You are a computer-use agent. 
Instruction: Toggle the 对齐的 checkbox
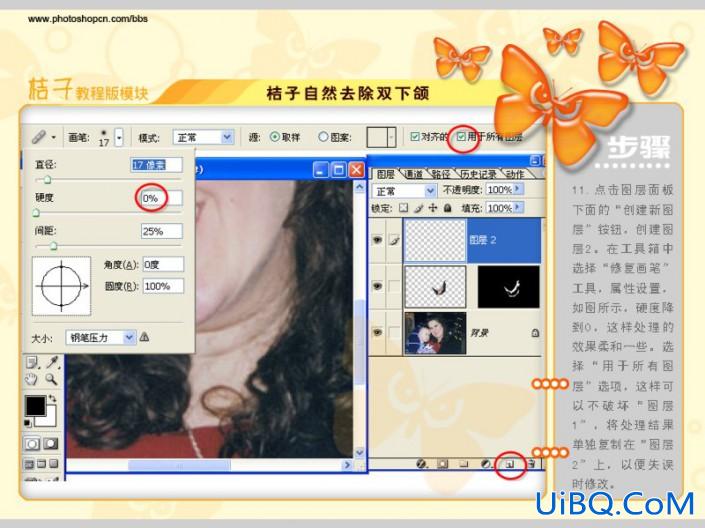tap(415, 136)
